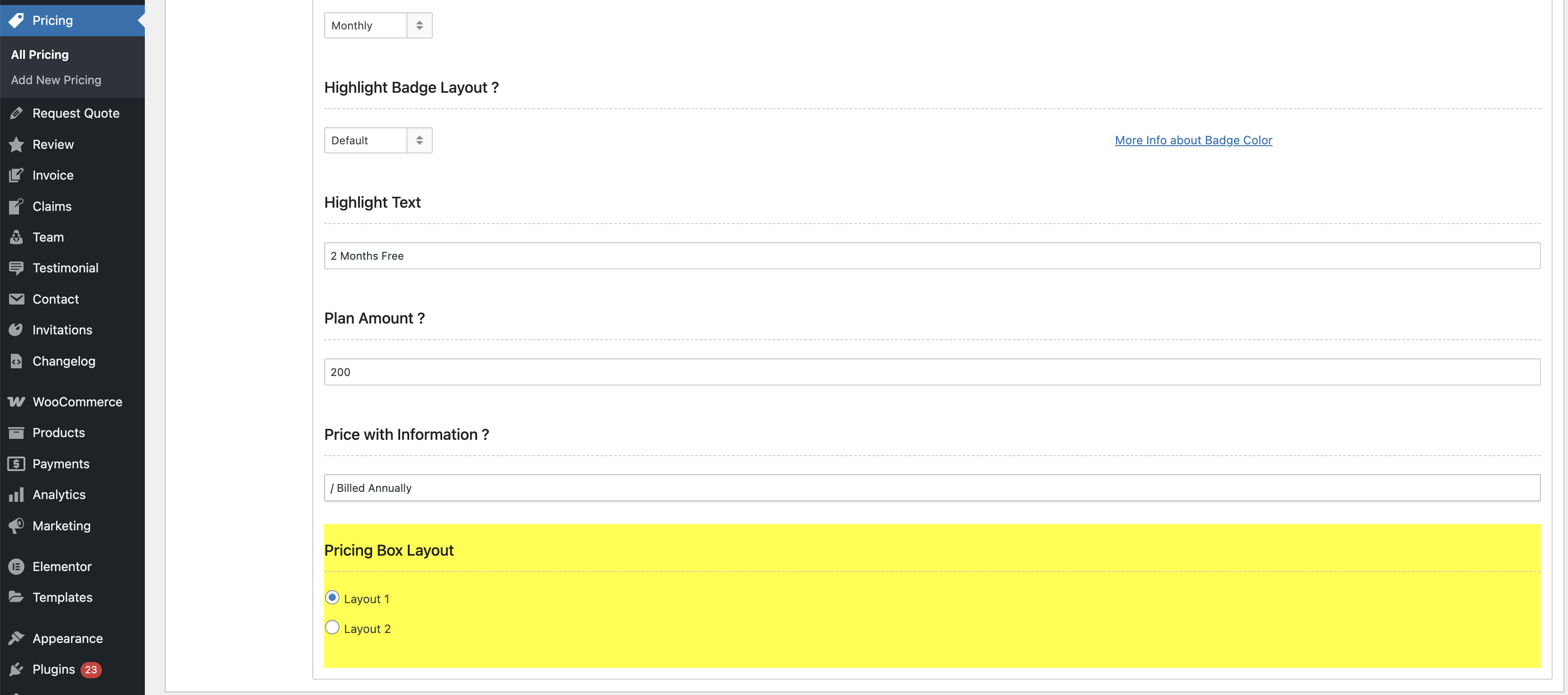
Task: Click the Analytics bar chart icon
Action: pyautogui.click(x=16, y=495)
